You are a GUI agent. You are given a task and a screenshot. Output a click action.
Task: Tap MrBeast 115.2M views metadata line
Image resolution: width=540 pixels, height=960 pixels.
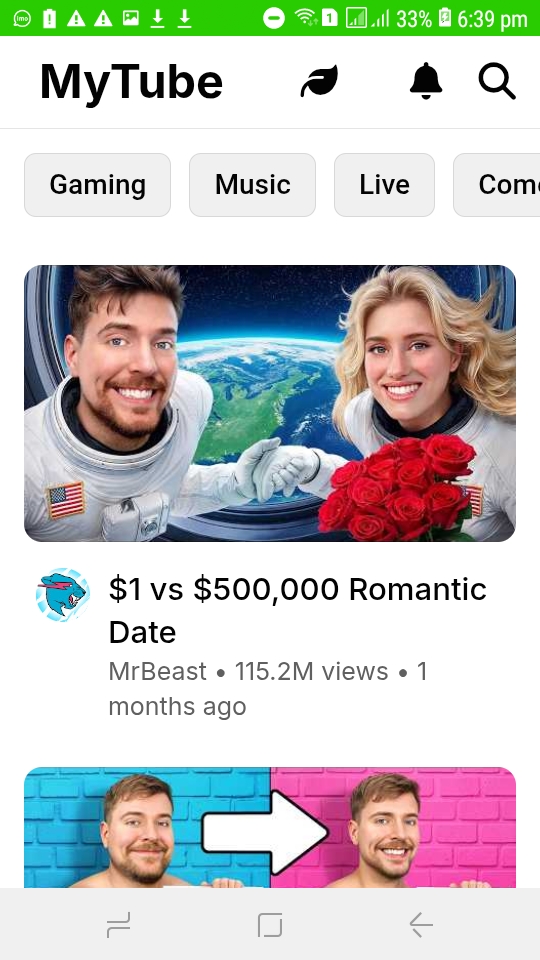(x=268, y=689)
